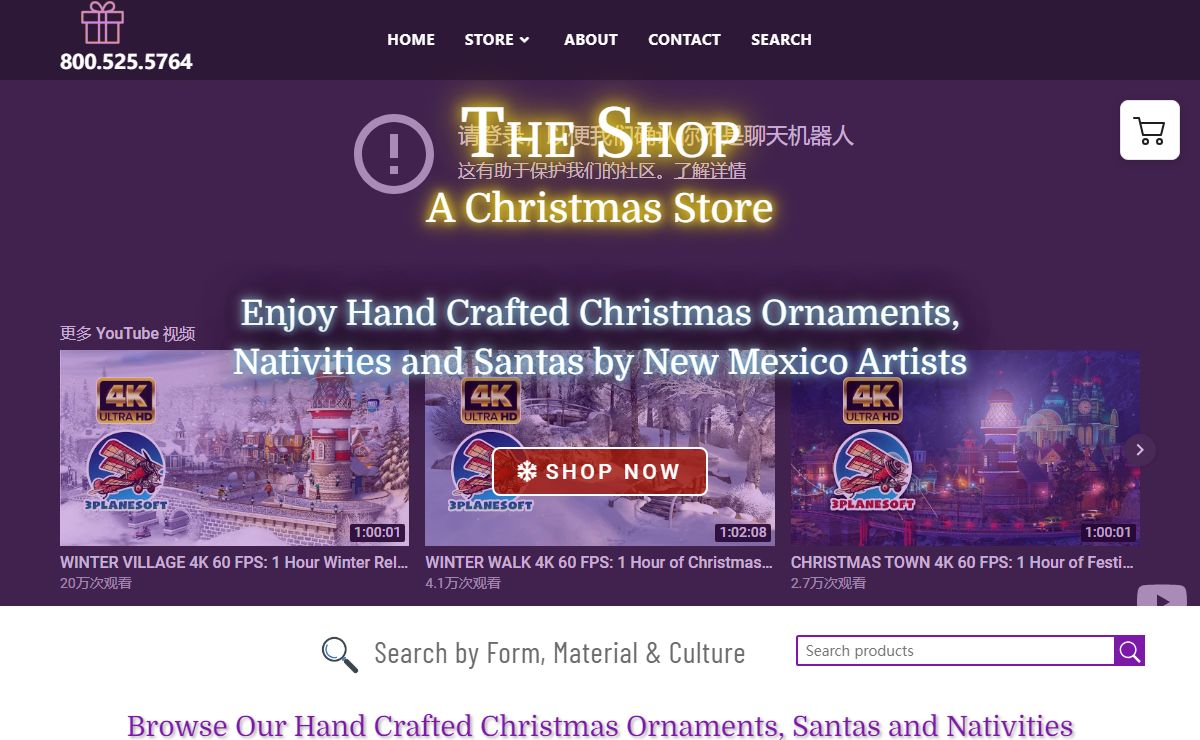Open the Winter Village 4K video thumbnail
The height and width of the screenshot is (740, 1200).
[234, 447]
